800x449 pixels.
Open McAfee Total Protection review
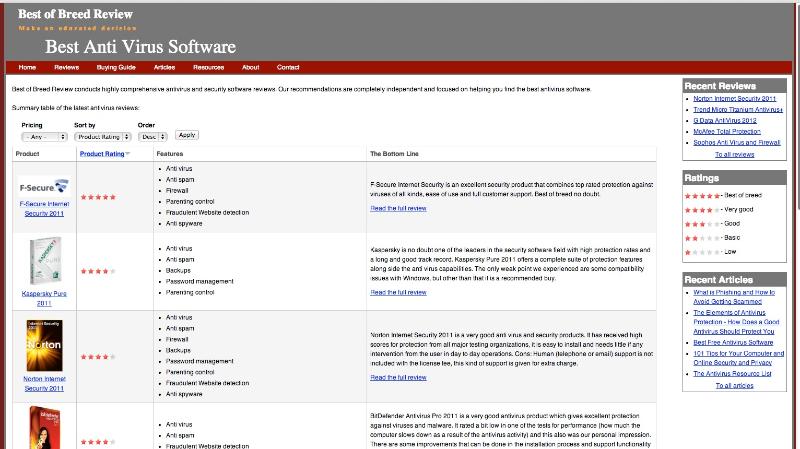[727, 132]
